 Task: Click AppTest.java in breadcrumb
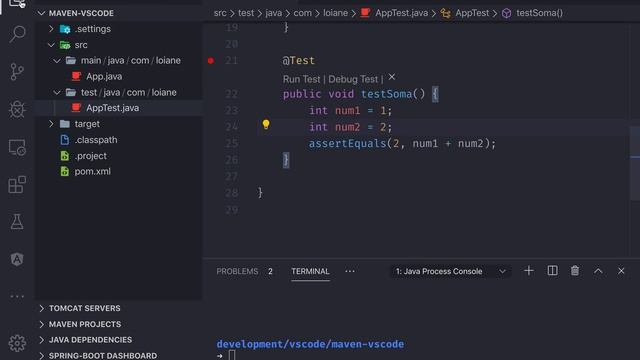click(401, 13)
